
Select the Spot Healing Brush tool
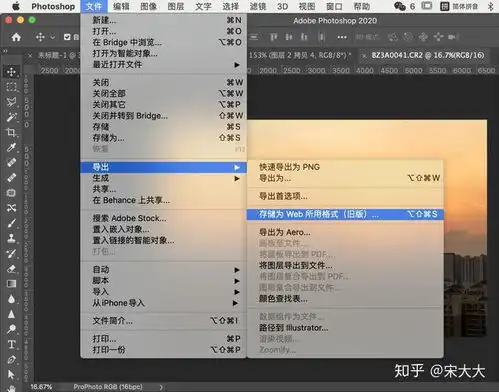(x=11, y=162)
